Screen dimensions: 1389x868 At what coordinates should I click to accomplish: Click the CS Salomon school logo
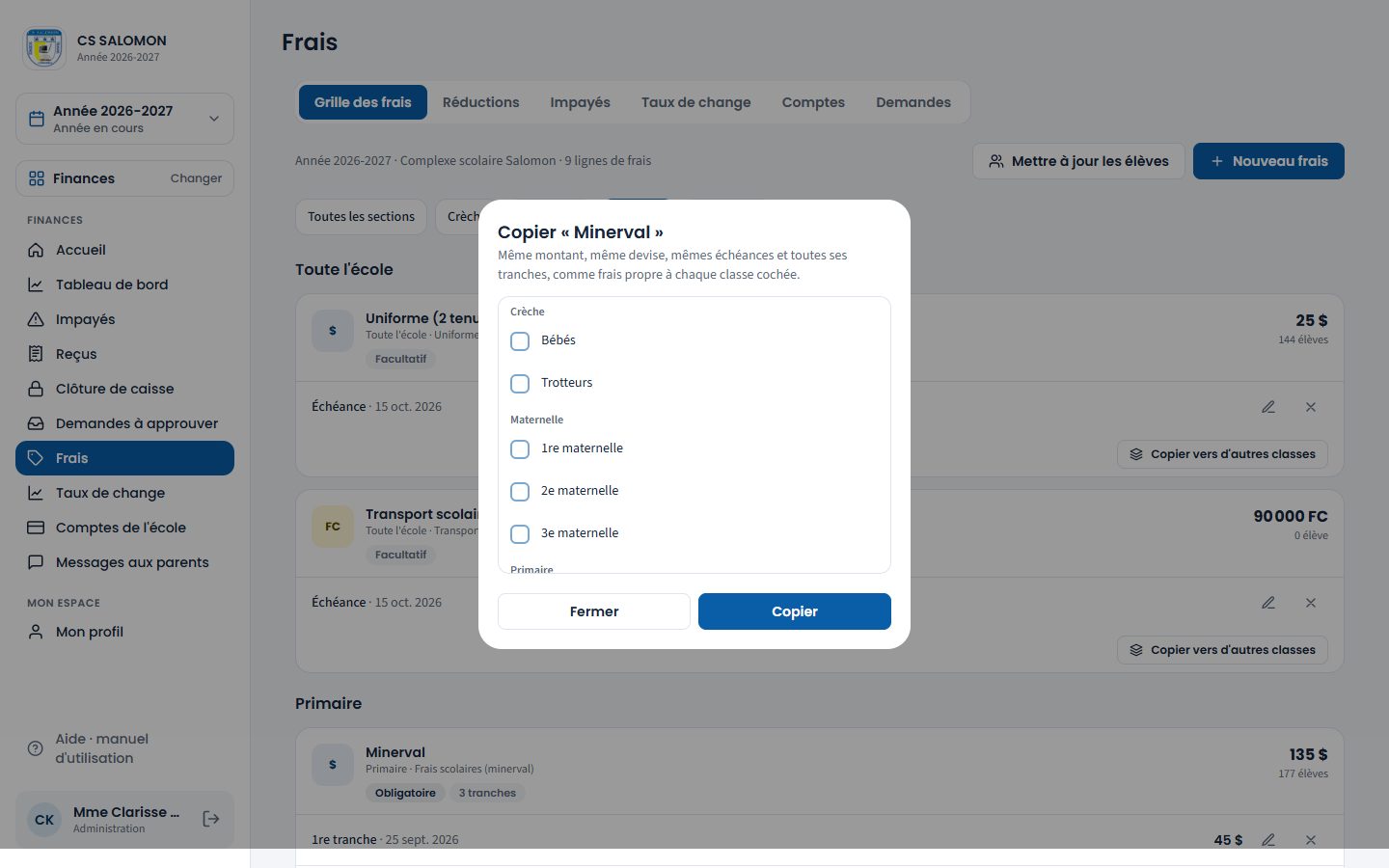tap(44, 47)
